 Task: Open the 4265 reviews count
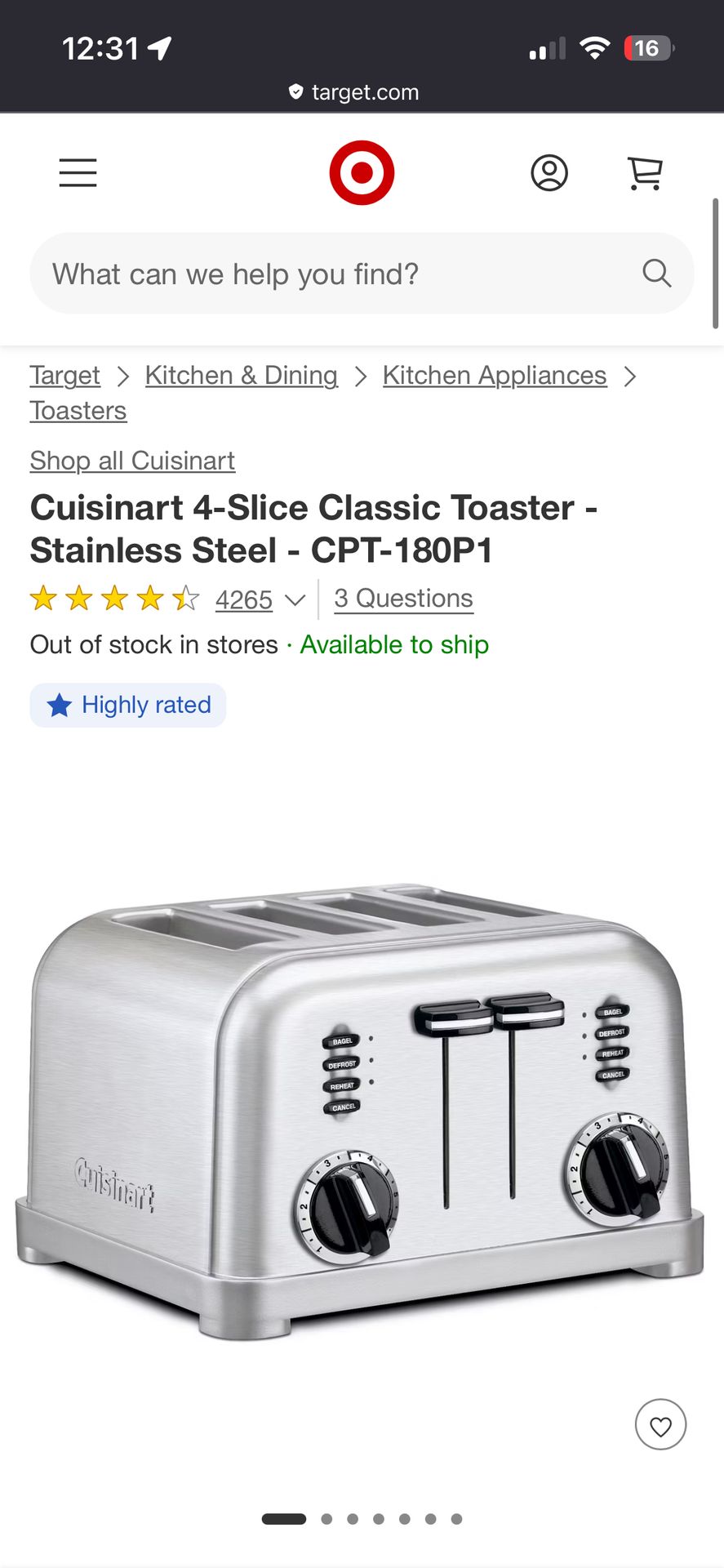(x=243, y=600)
